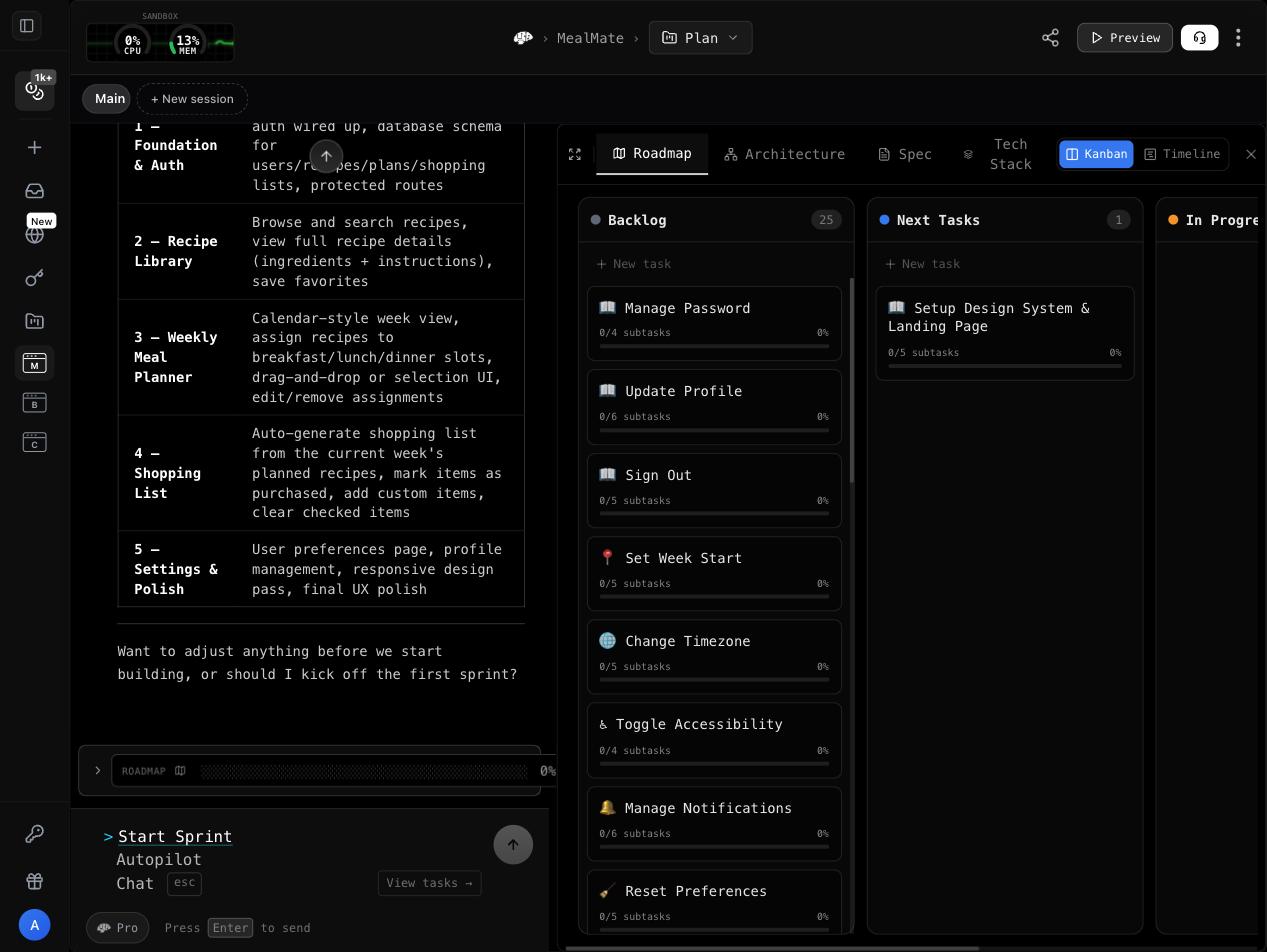
Task: Click the Backlog column vertical scrollbar
Action: coord(852,380)
